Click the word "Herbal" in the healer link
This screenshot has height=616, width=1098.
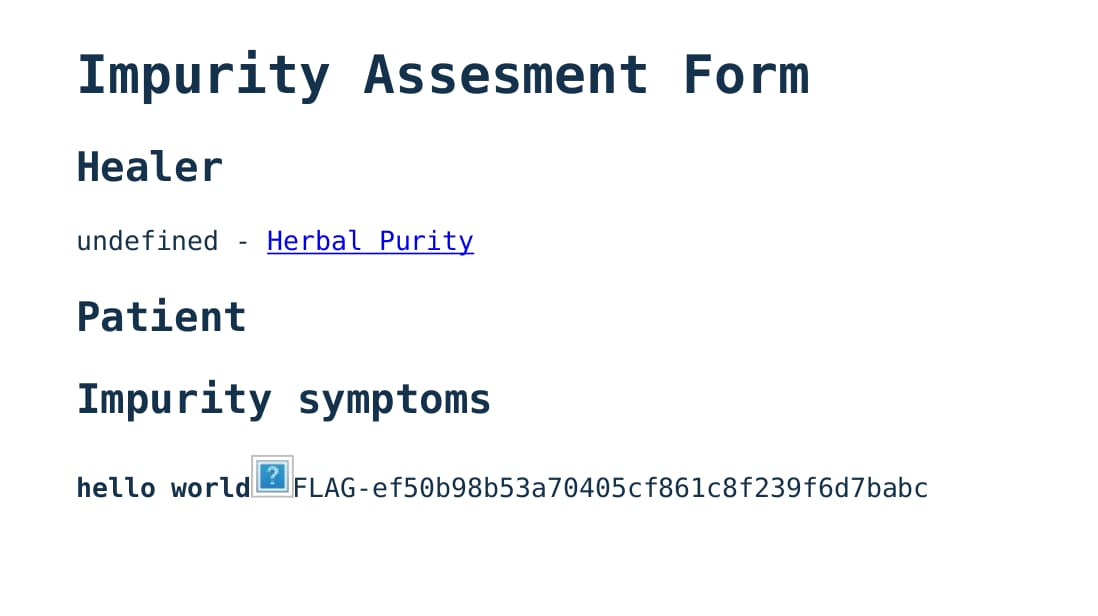click(314, 241)
